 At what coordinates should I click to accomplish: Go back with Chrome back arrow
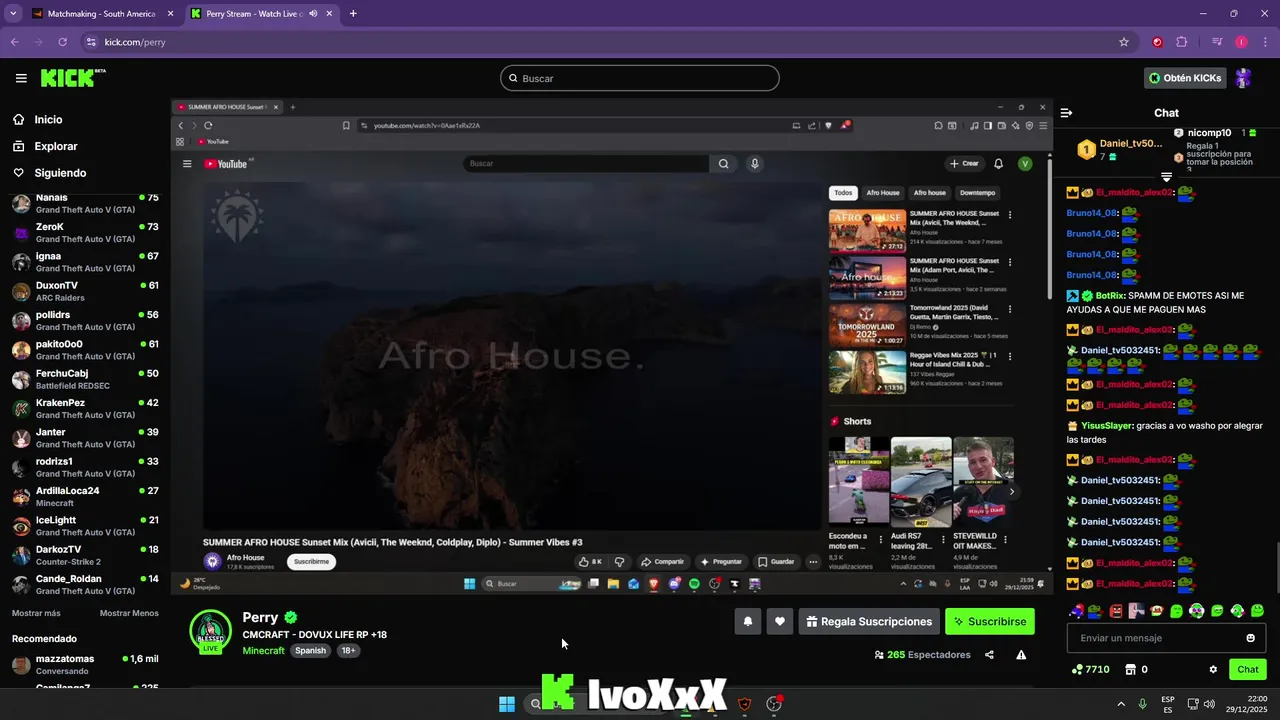tap(15, 42)
